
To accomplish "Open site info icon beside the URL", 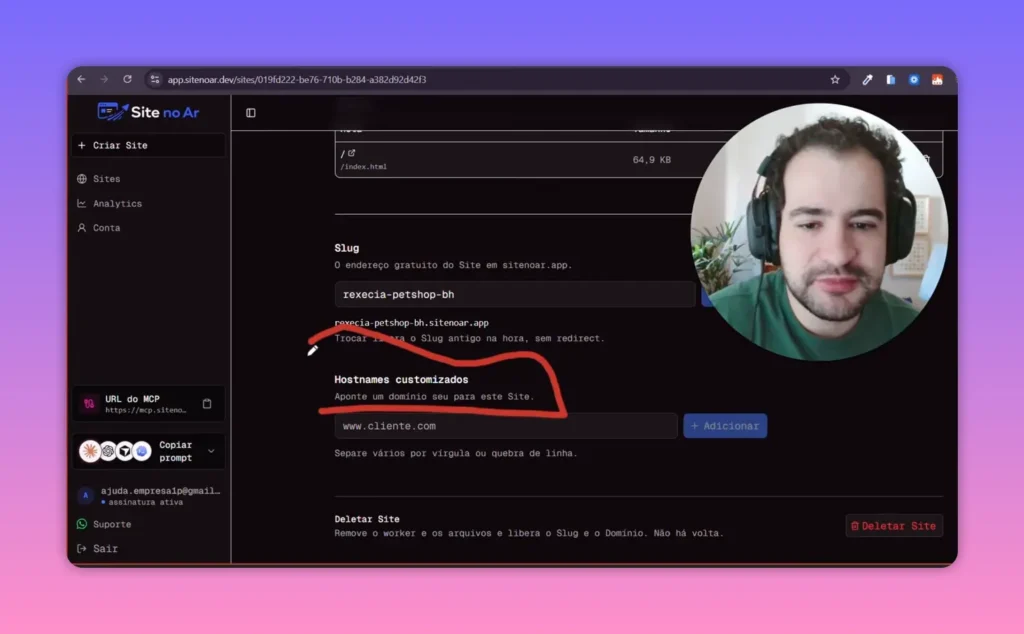I will (155, 80).
